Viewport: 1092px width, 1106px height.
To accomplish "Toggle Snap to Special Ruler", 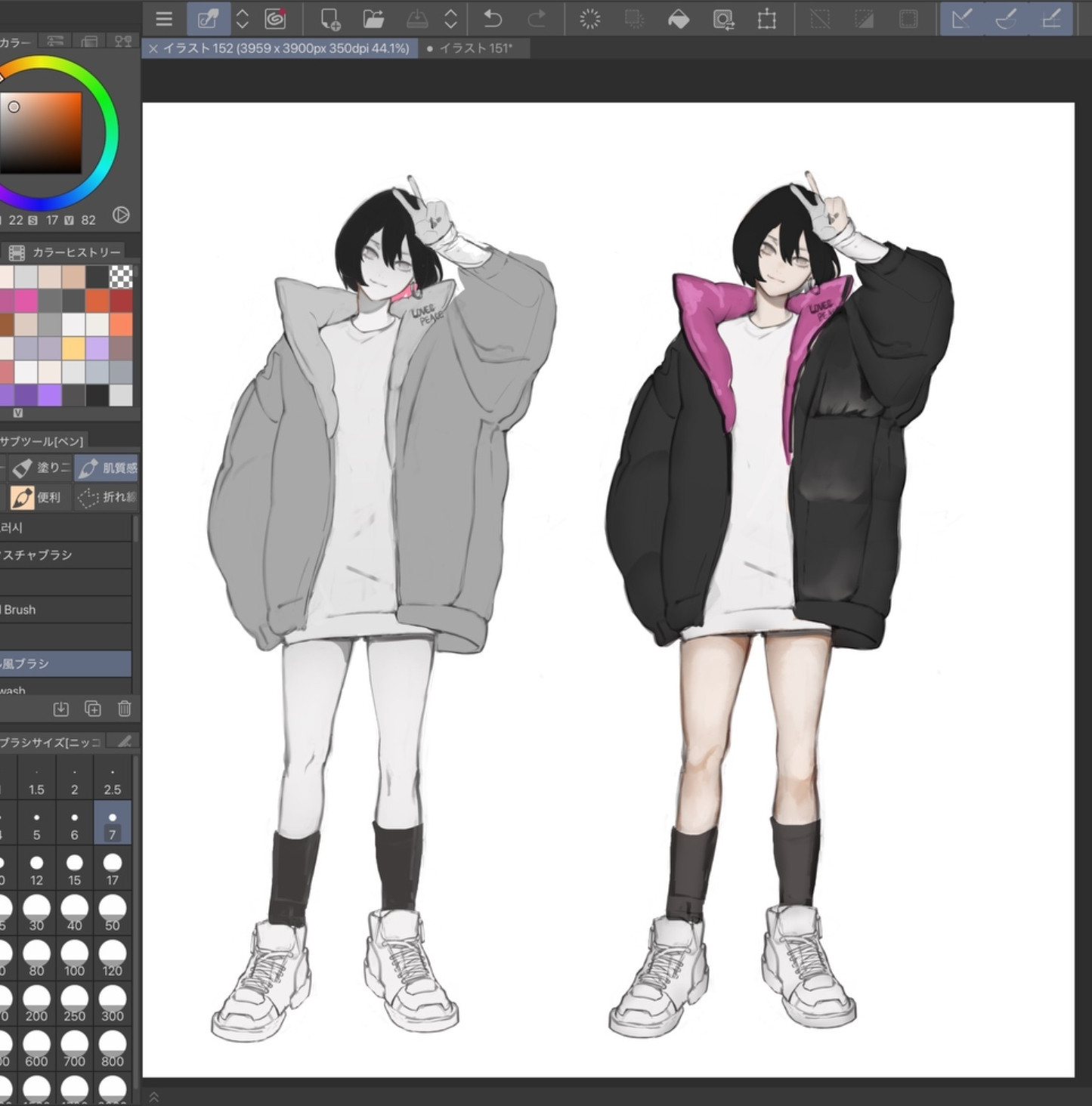I will (x=1006, y=19).
